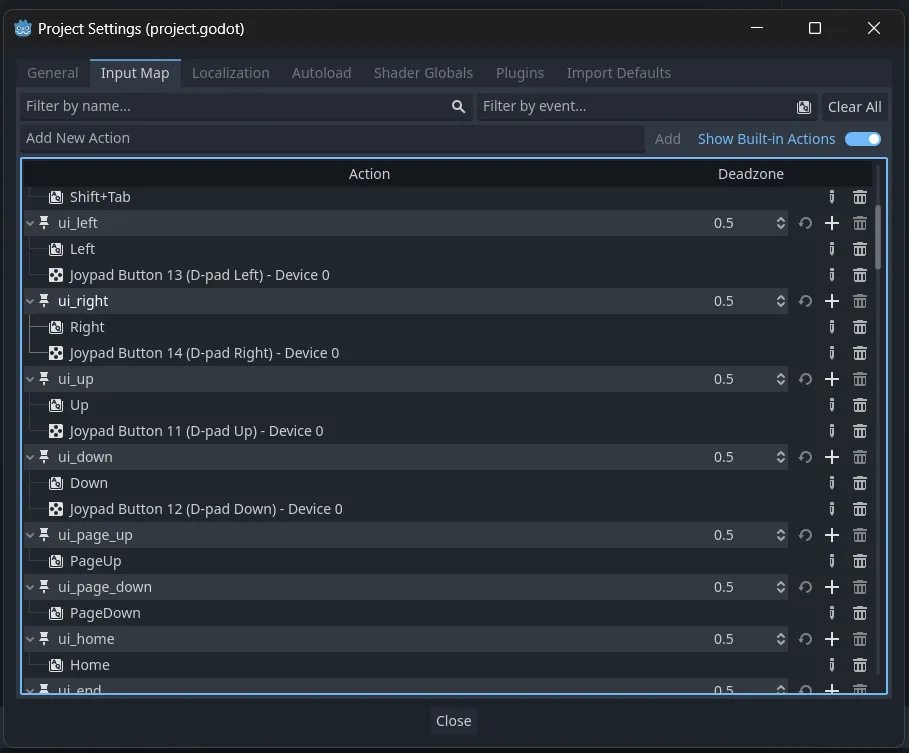Revert ui_home action to default
This screenshot has height=753, width=909.
(x=805, y=639)
